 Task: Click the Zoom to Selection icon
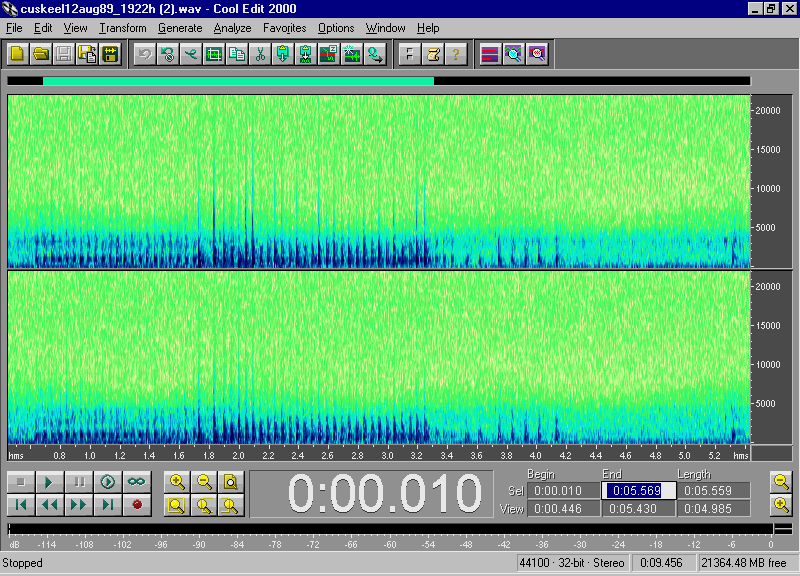(177, 505)
